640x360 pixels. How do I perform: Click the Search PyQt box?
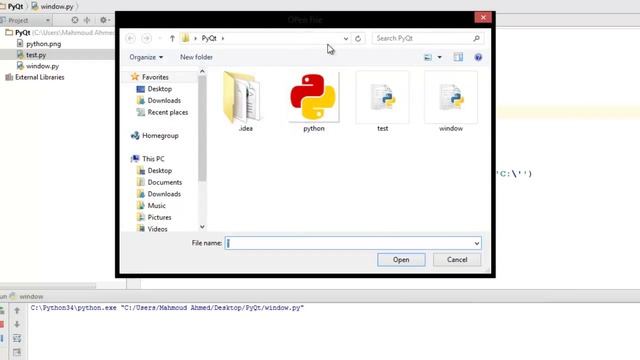[x=428, y=38]
